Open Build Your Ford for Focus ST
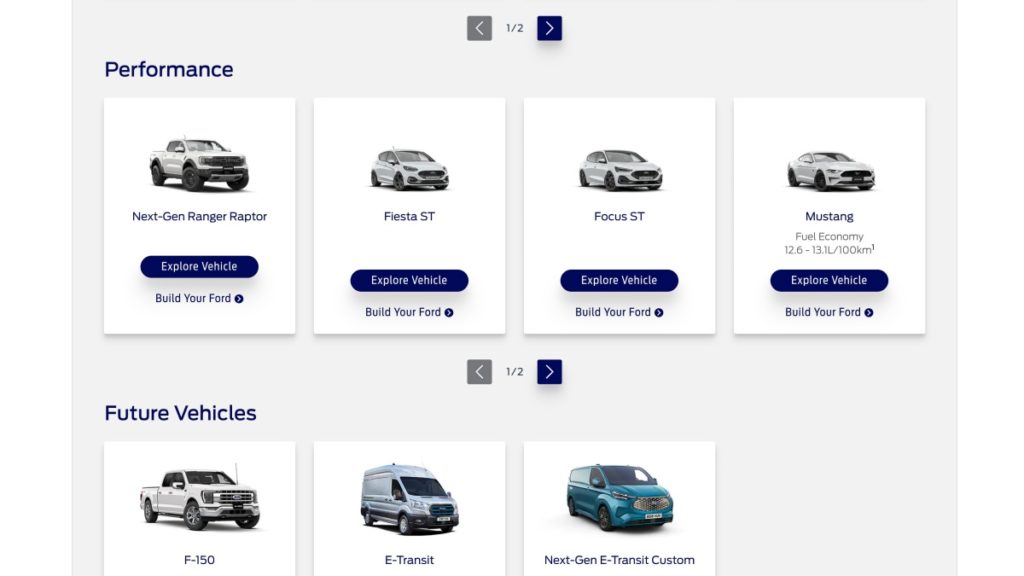 (619, 312)
